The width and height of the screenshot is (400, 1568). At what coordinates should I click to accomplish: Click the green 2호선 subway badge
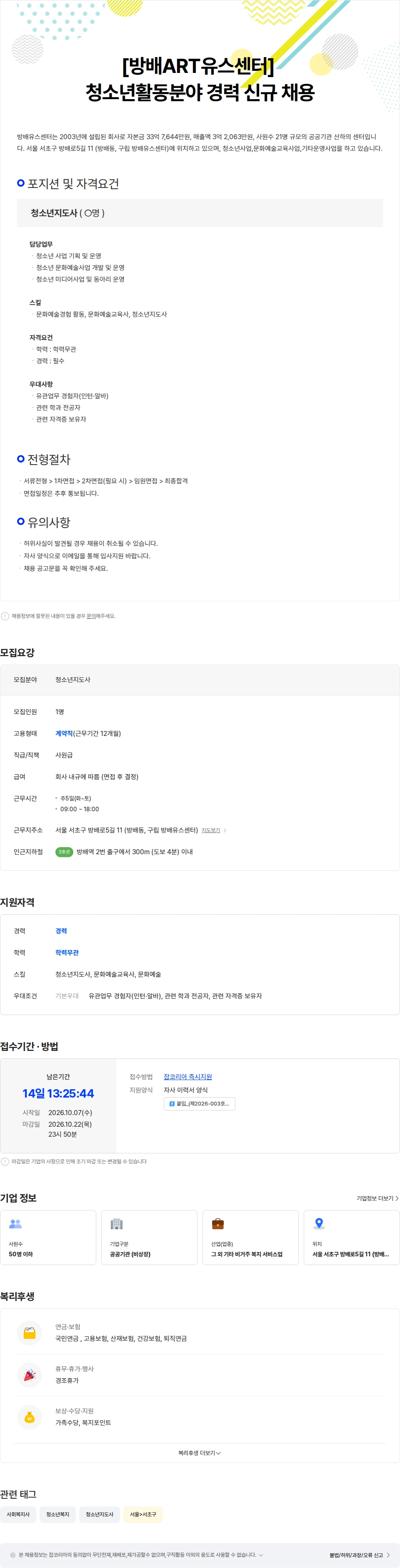tap(64, 852)
